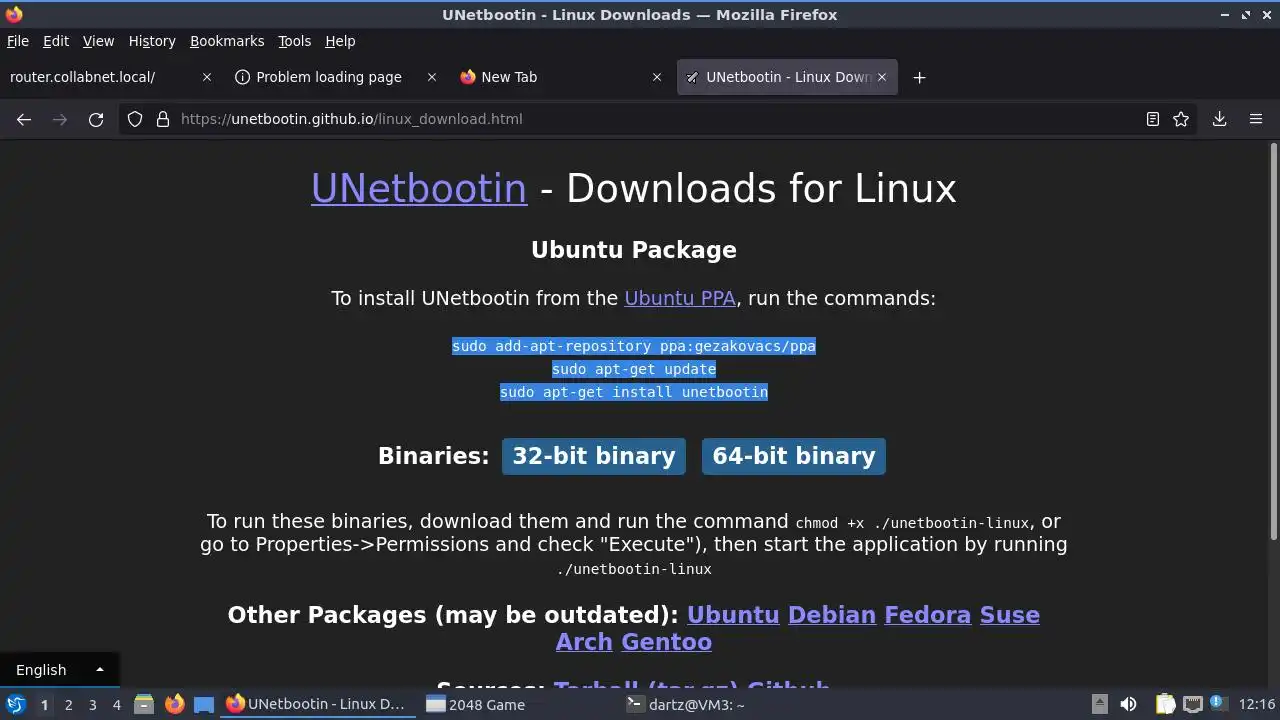Switch to virtual desktop 1
This screenshot has height=720, width=1280.
click(x=44, y=705)
